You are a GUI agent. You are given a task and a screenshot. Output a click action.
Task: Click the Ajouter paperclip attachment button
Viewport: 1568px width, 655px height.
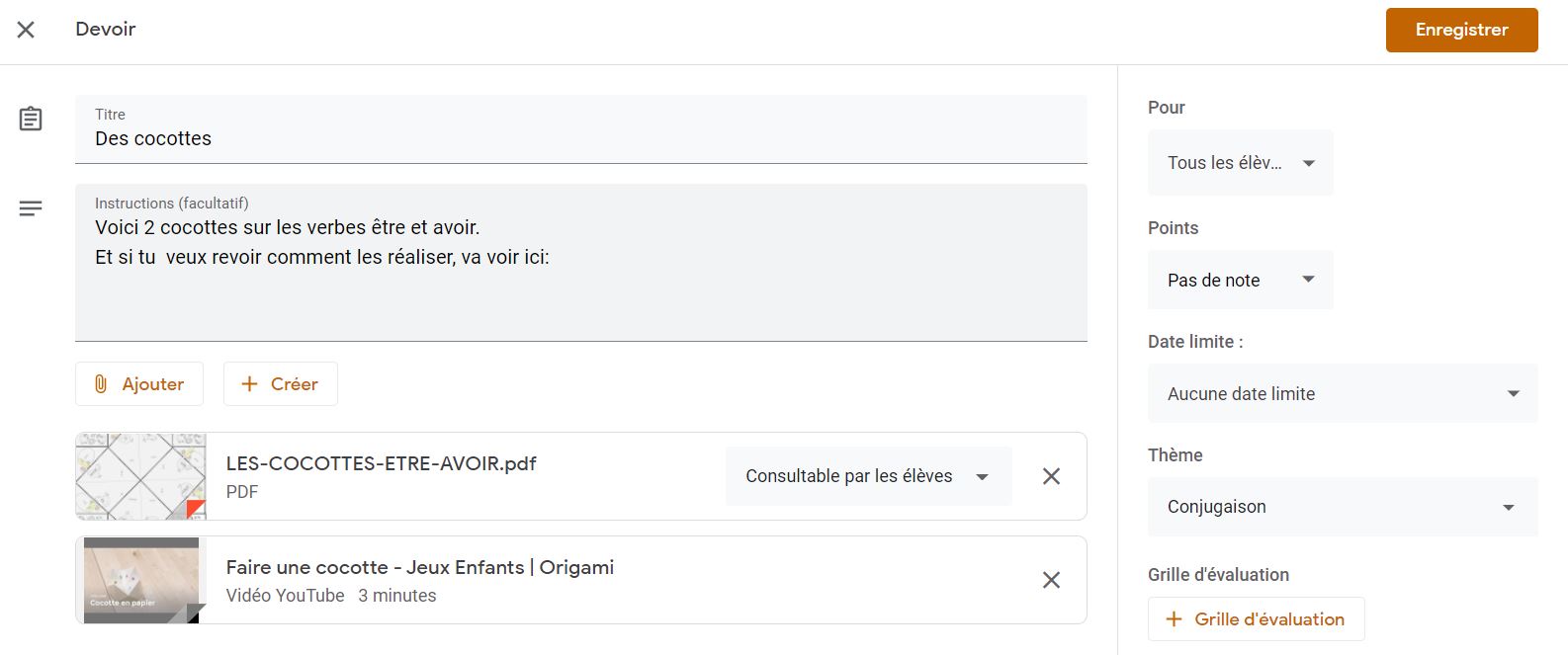click(139, 383)
